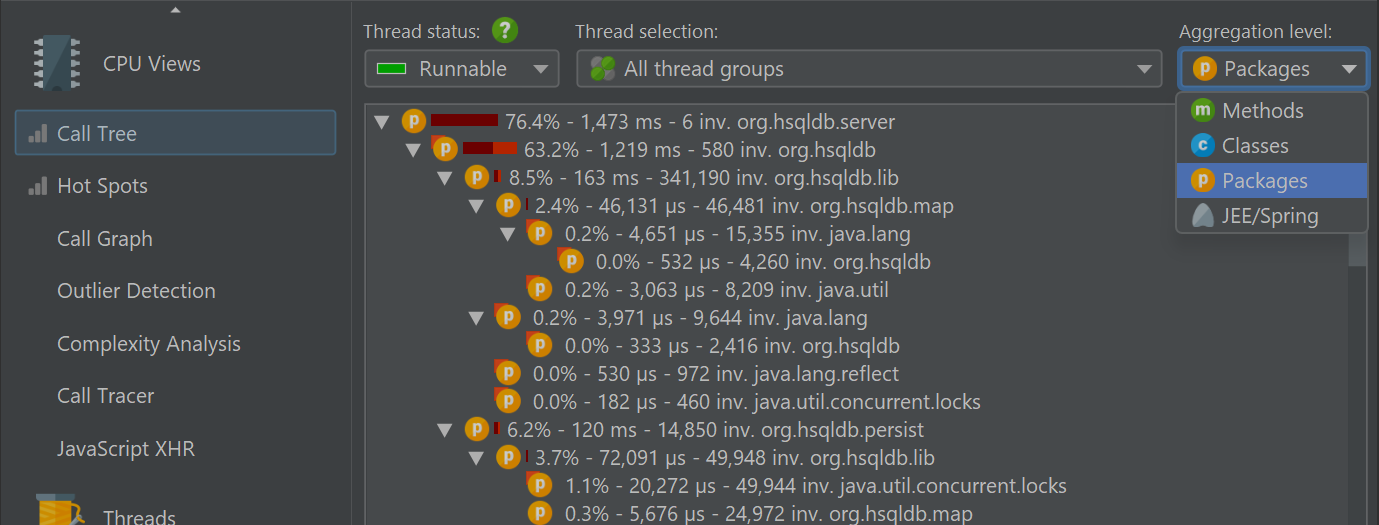Click the JEE/Spring icon in the dropdown
Viewport: 1379px width, 525px height.
[x=1203, y=216]
